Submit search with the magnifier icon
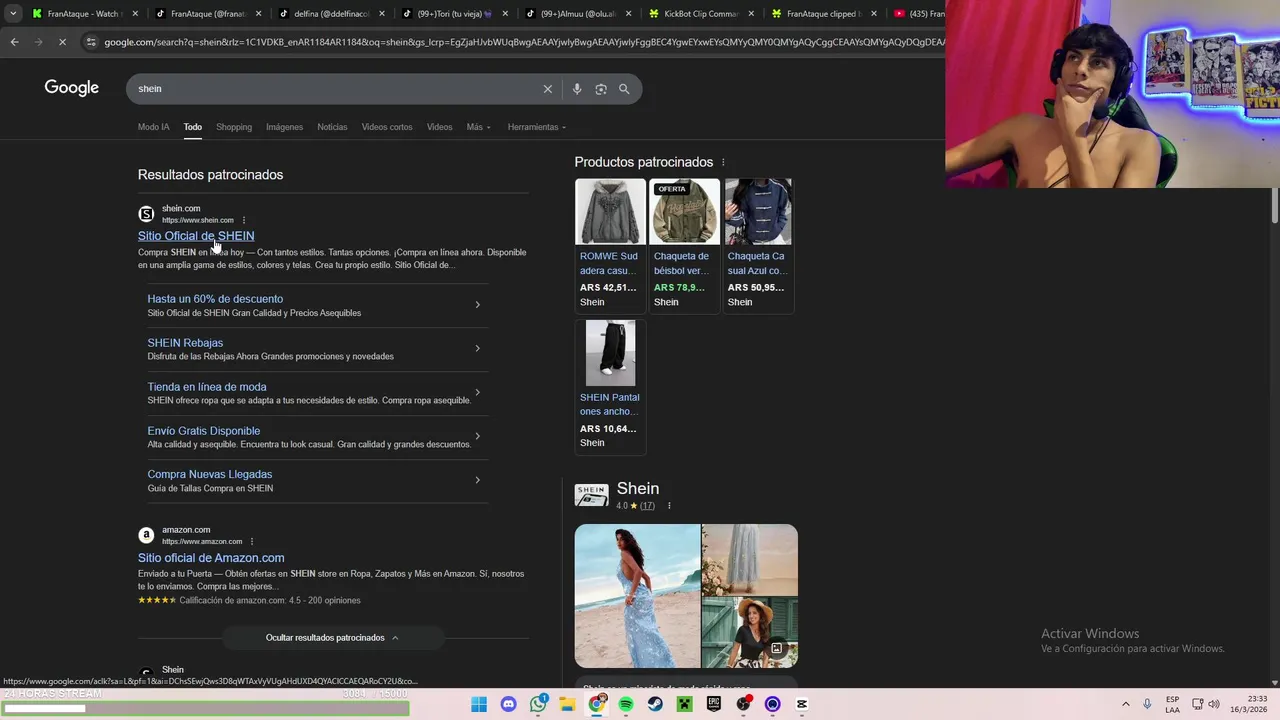The image size is (1280, 720). 624,89
